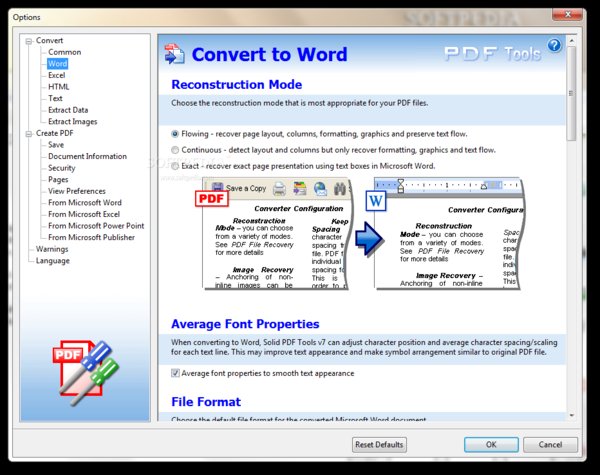The image size is (600, 475).
Task: Click the scrollbar up arrow
Action: tap(571, 41)
